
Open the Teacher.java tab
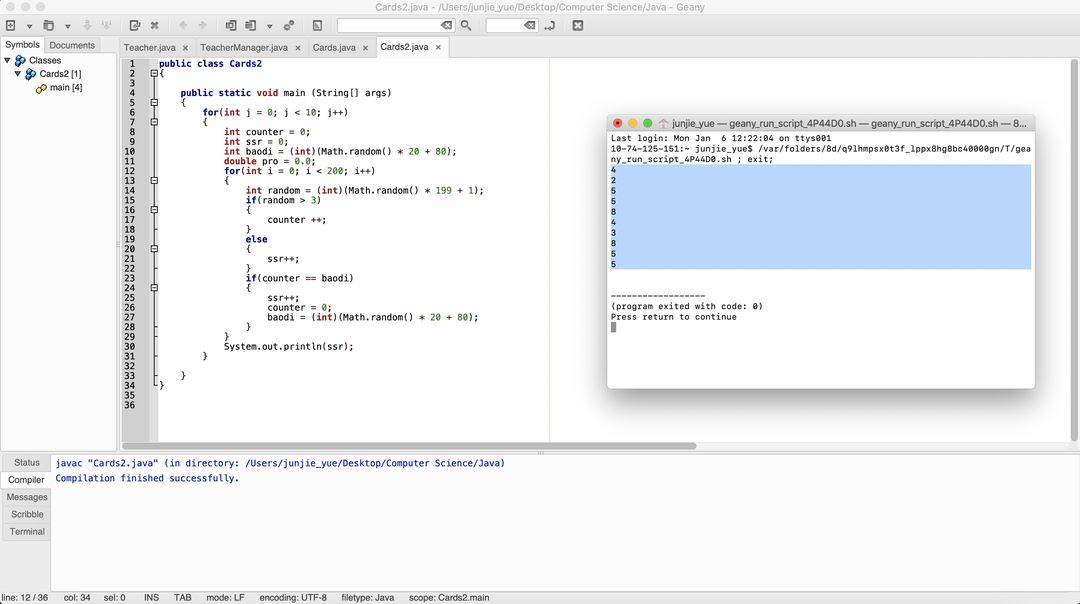[149, 48]
